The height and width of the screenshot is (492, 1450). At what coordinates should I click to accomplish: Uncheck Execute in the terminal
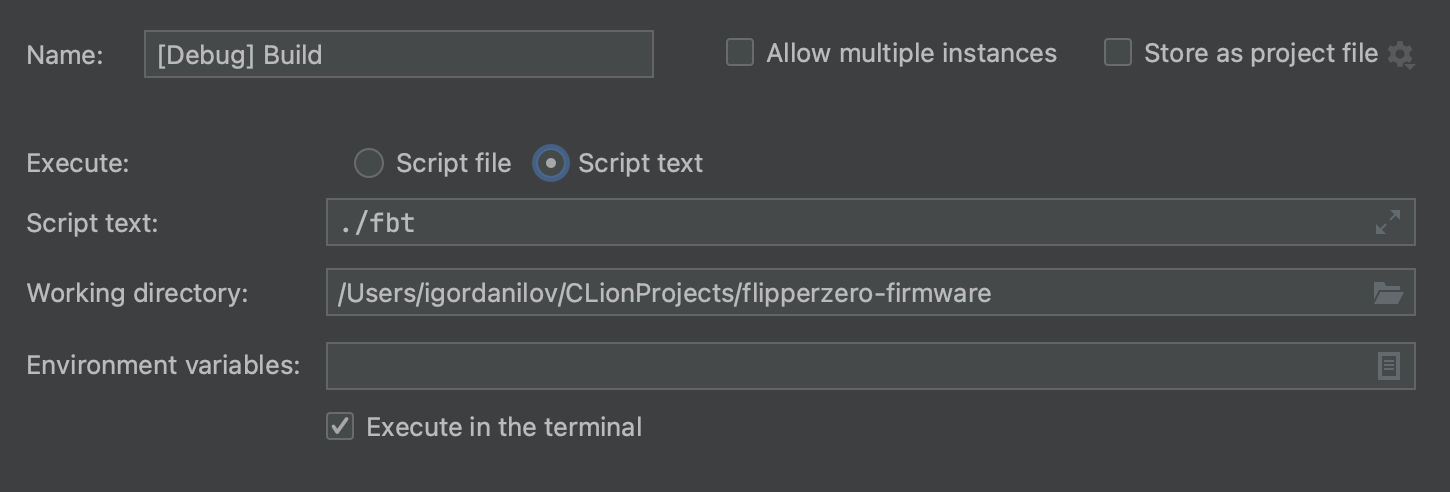pos(341,427)
